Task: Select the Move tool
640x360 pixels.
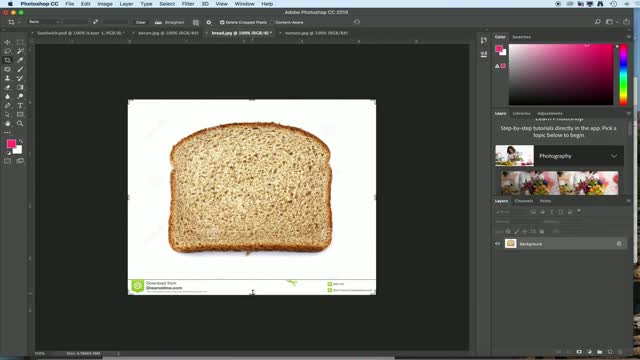Action: [7, 42]
